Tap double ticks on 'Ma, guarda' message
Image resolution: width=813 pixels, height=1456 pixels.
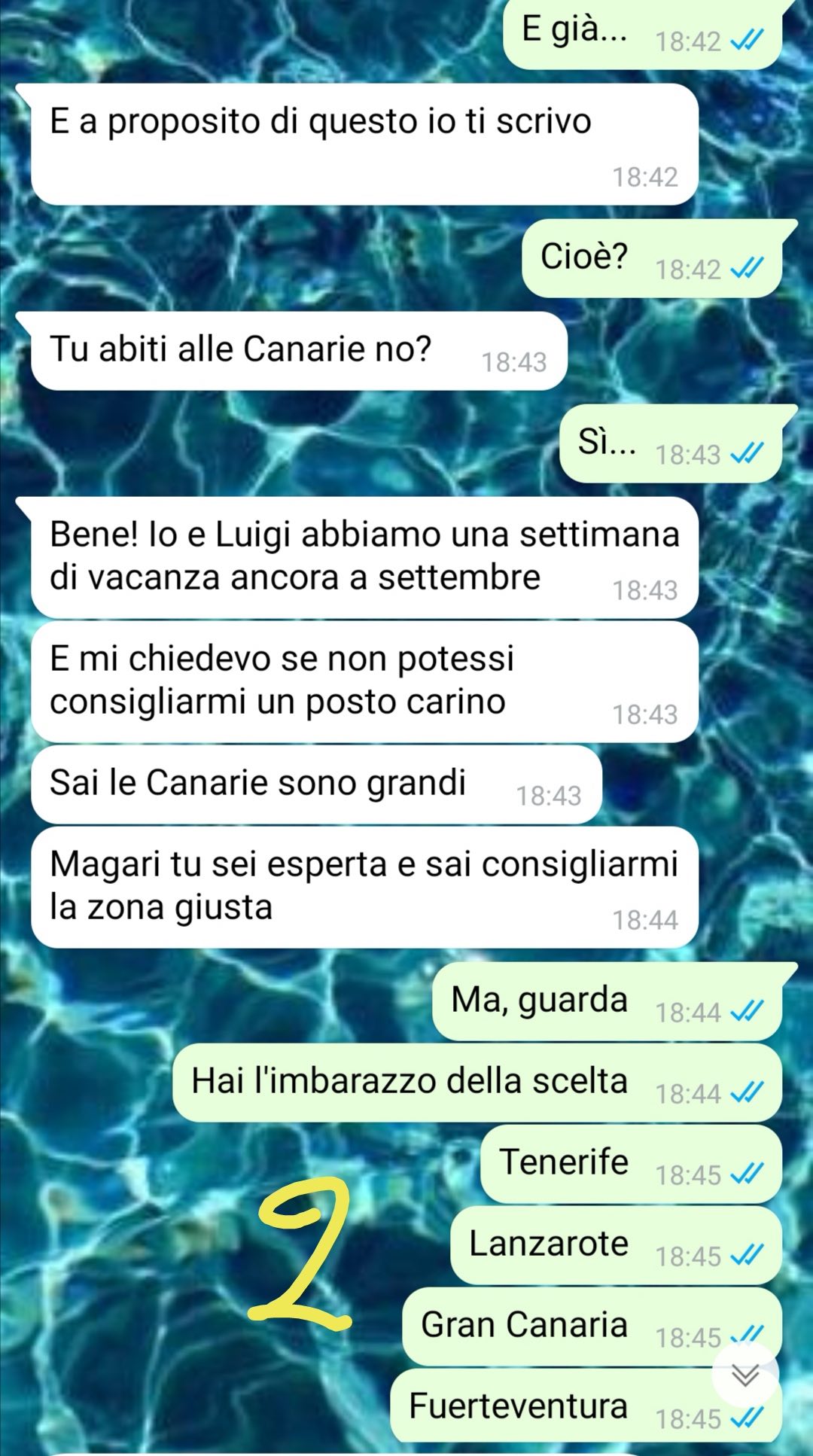pos(748,1011)
